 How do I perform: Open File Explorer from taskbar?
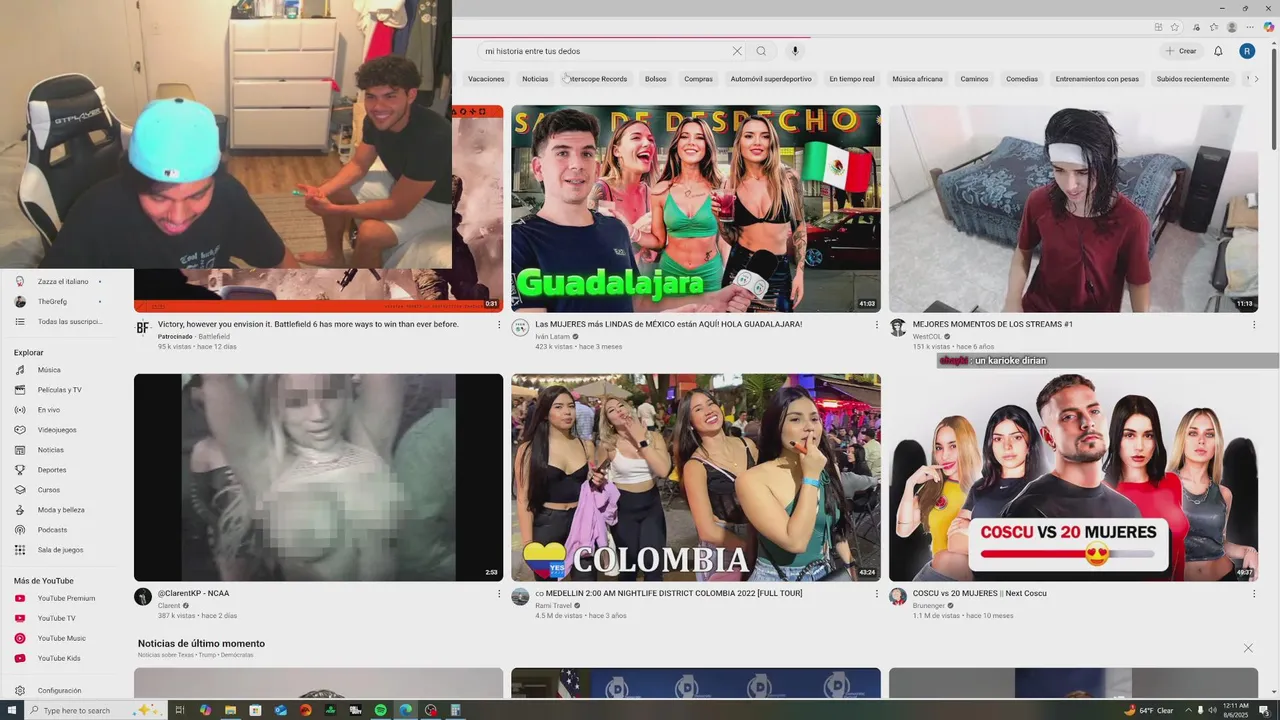coord(230,710)
